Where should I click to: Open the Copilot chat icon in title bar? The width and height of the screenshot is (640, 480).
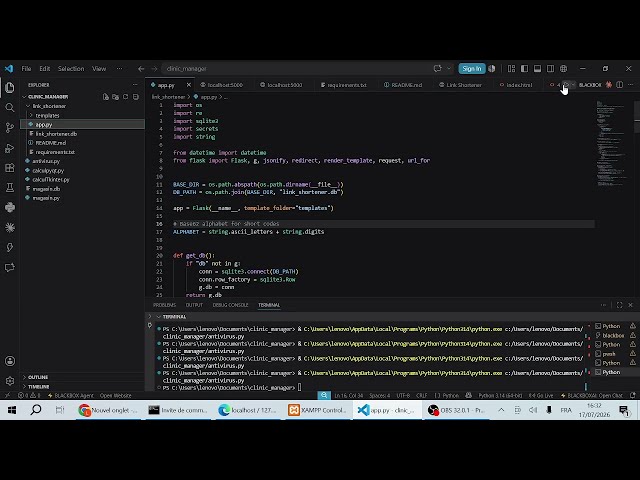pos(438,69)
